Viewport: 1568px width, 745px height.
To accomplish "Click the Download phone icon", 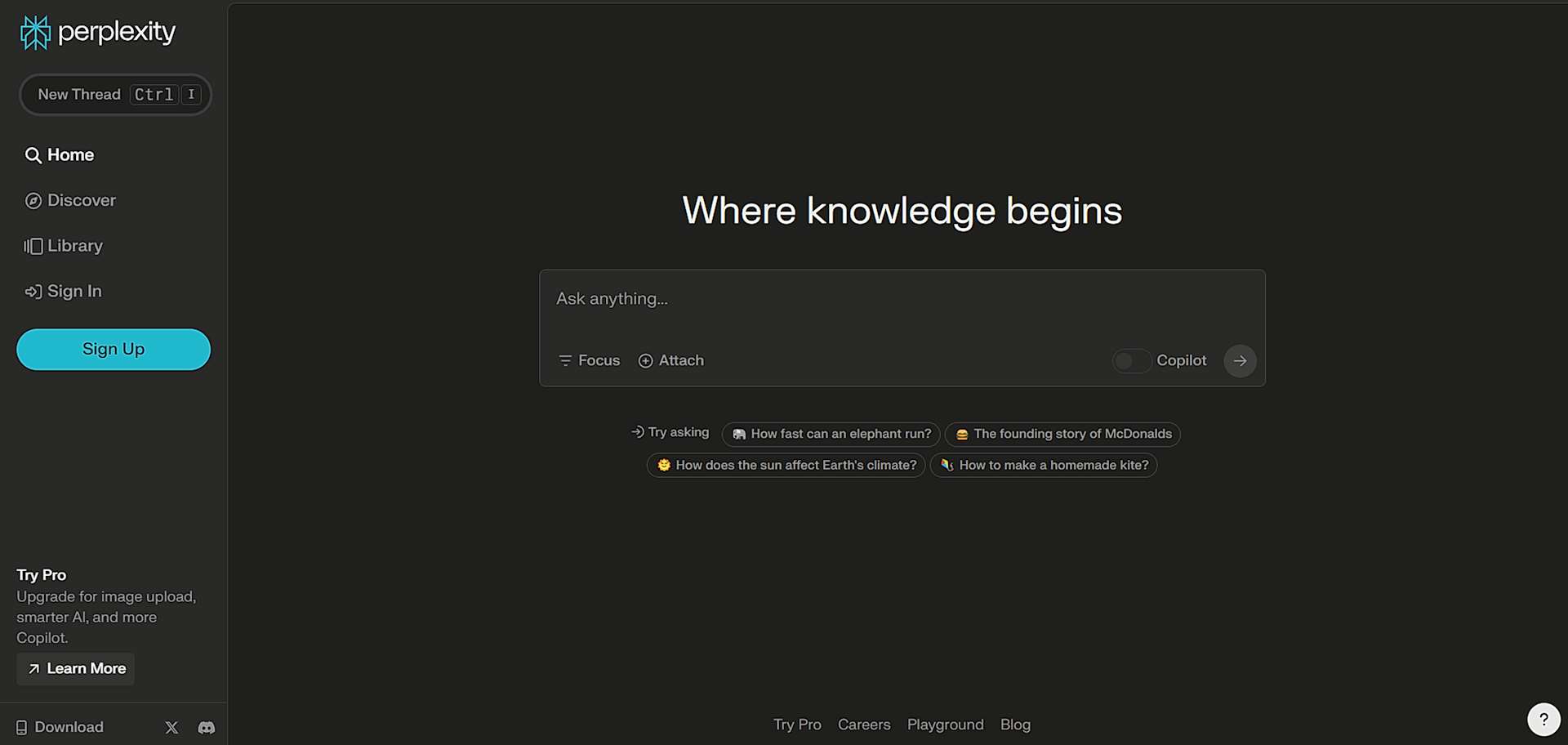I will [22, 727].
